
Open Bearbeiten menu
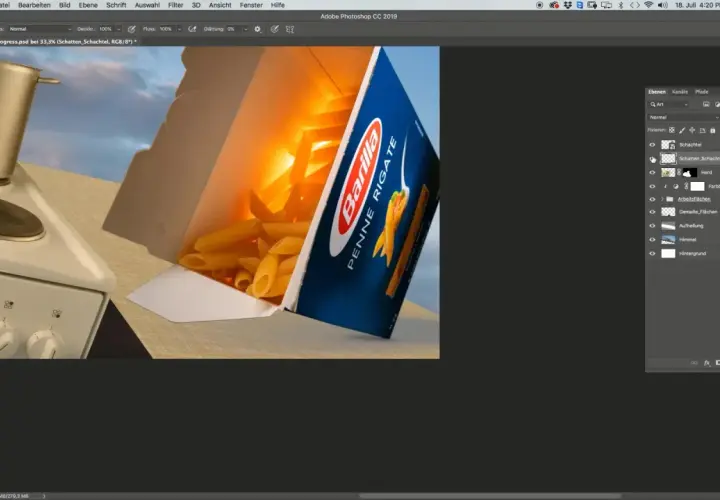point(34,5)
